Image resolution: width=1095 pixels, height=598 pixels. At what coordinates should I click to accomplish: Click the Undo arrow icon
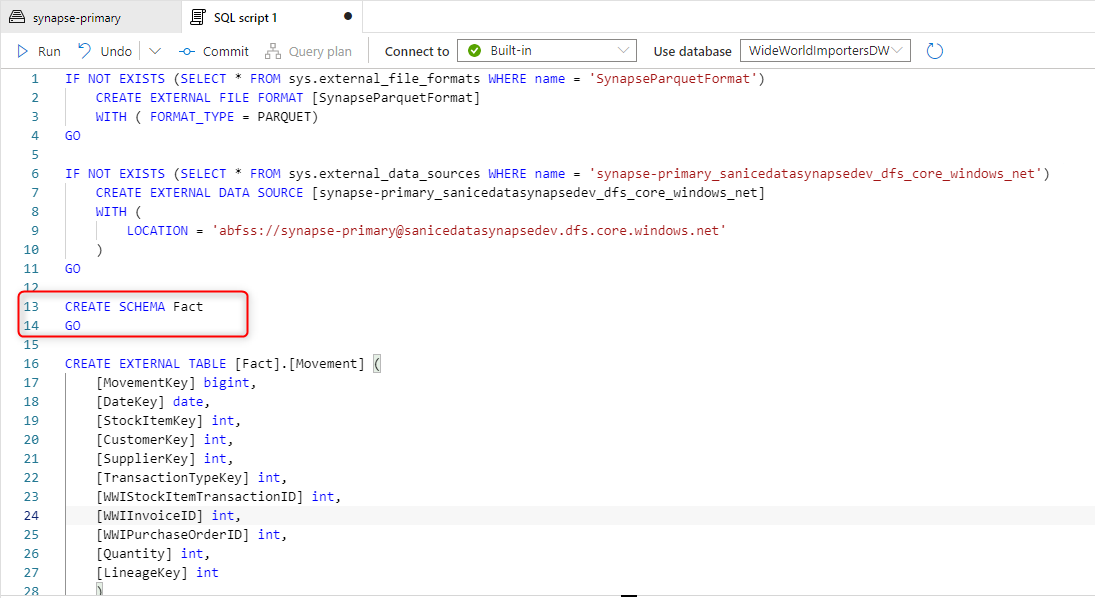tap(84, 50)
